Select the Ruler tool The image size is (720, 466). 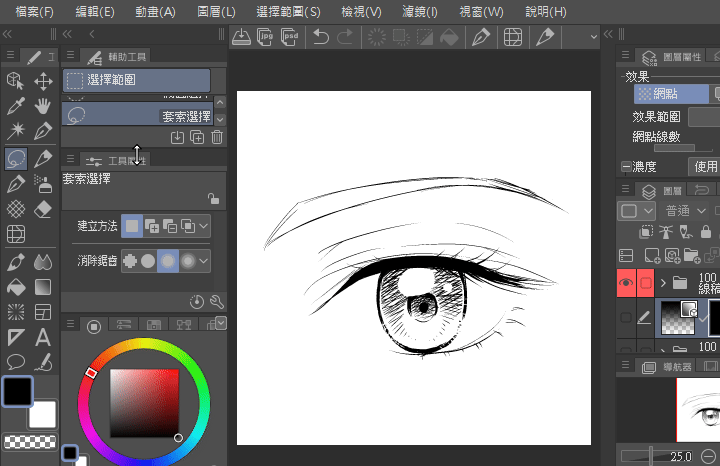tap(16, 337)
